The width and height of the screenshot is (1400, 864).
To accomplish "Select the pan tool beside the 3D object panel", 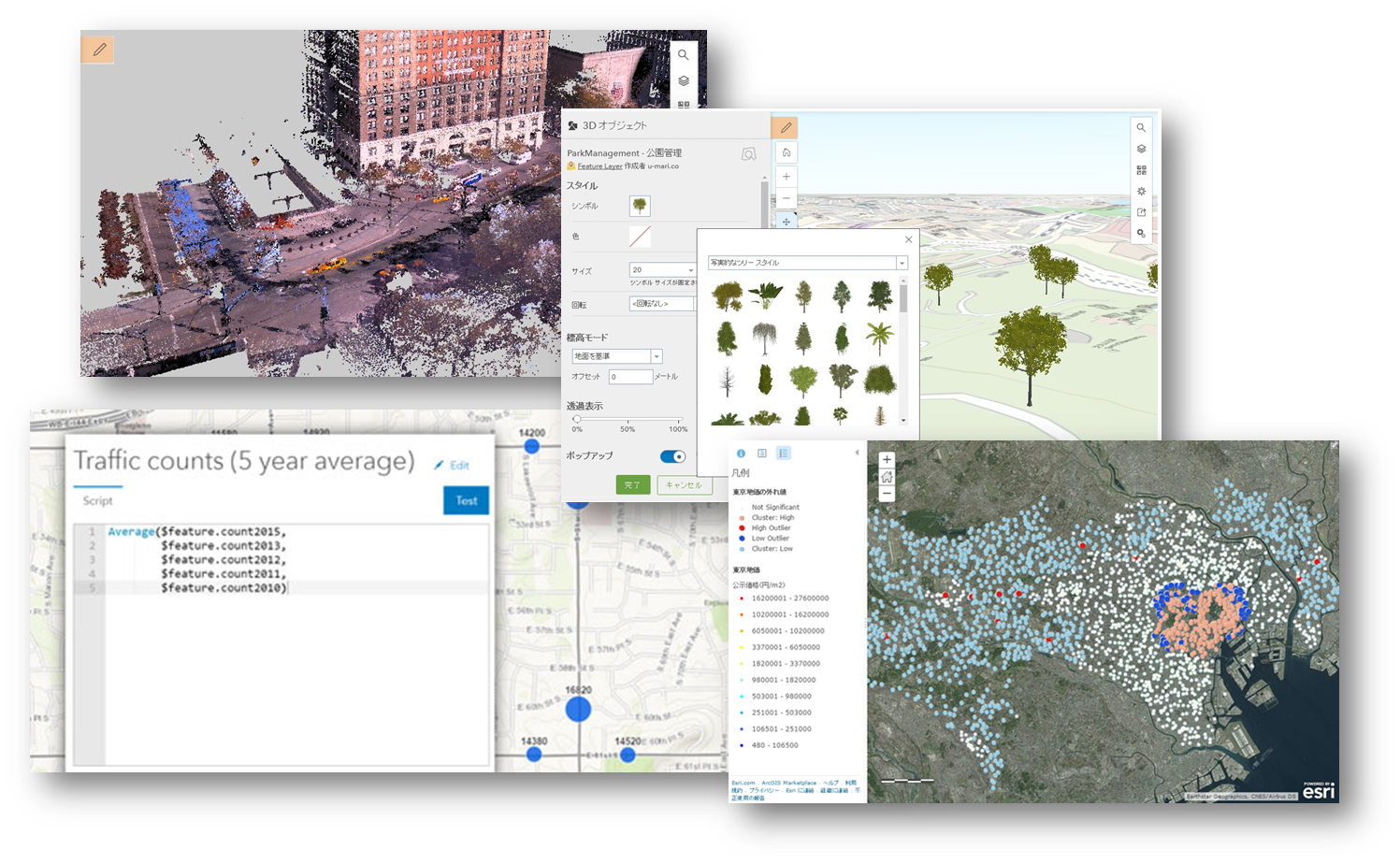I will pos(786,222).
